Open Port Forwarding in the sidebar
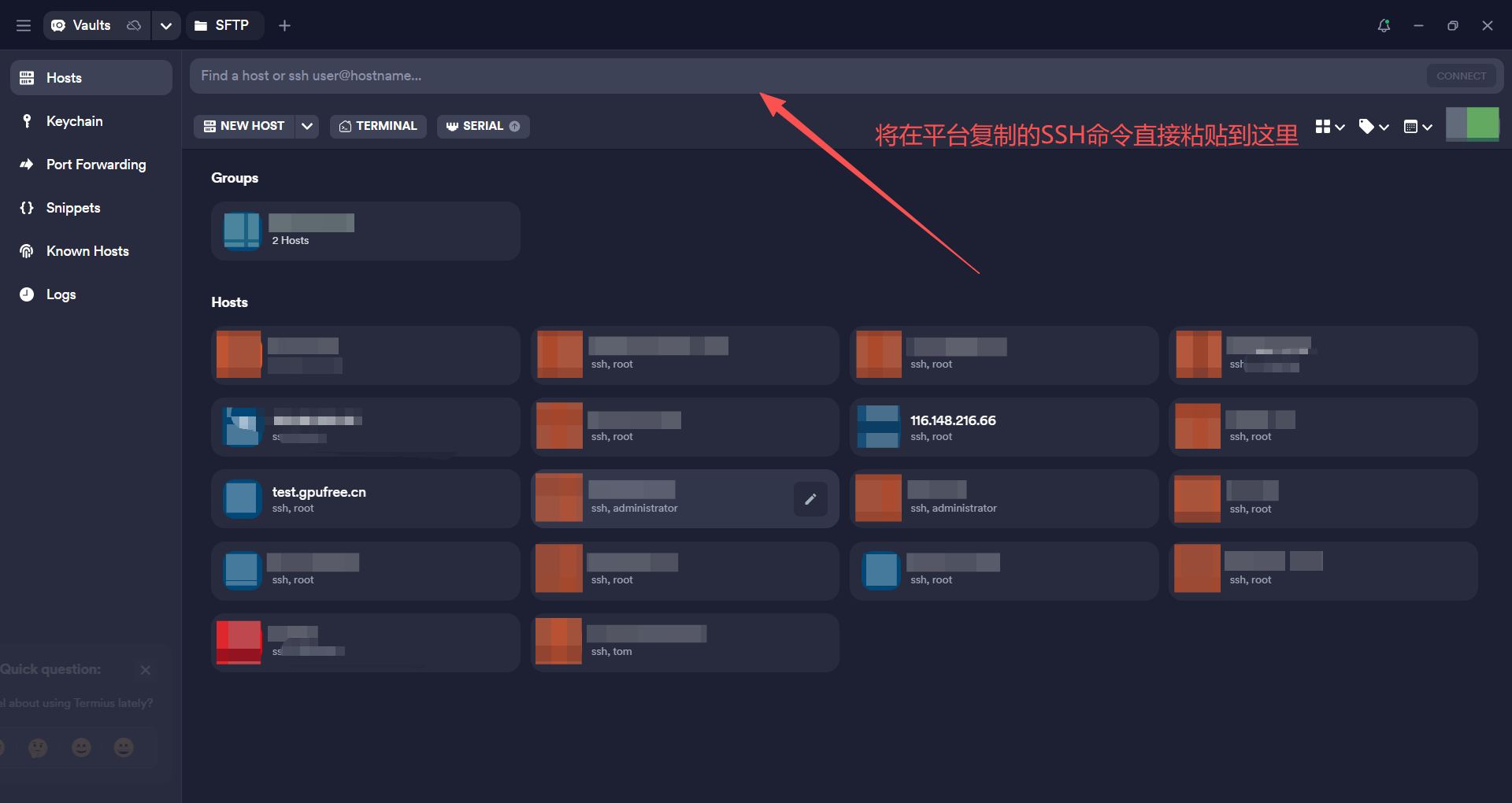The height and width of the screenshot is (803, 1512). click(95, 165)
